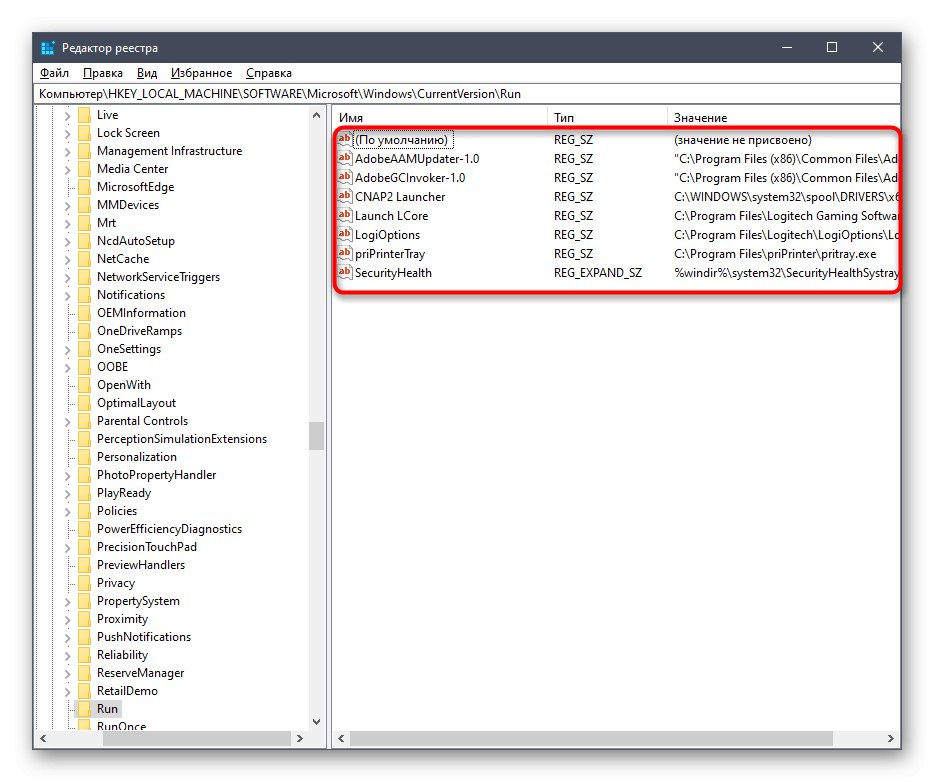Click the string value icon next to AdobeAAMUpdater-1.0
This screenshot has height=782, width=934.
343,158
